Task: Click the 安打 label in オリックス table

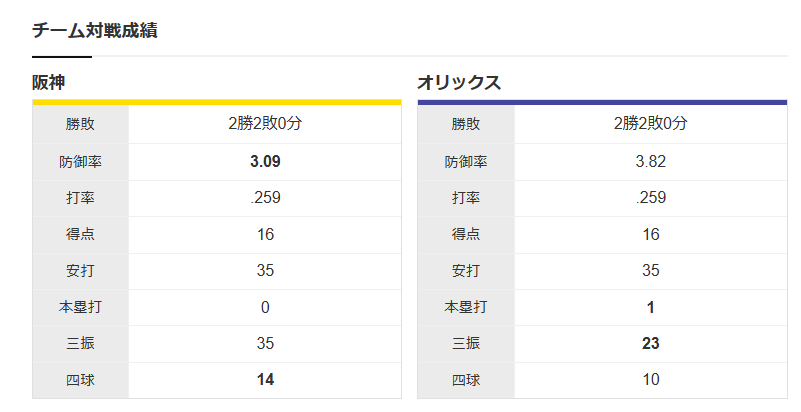Action: (x=466, y=270)
